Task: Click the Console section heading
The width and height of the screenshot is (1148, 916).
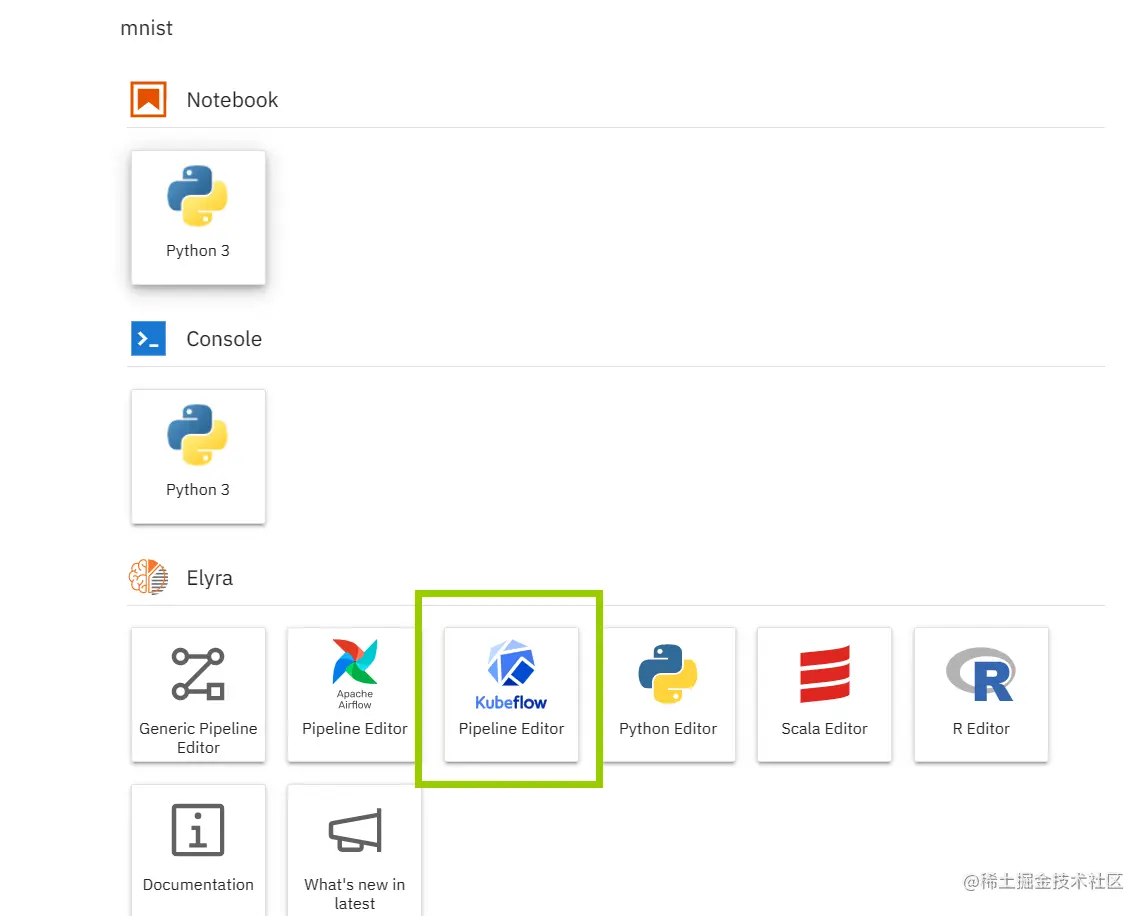Action: point(224,339)
